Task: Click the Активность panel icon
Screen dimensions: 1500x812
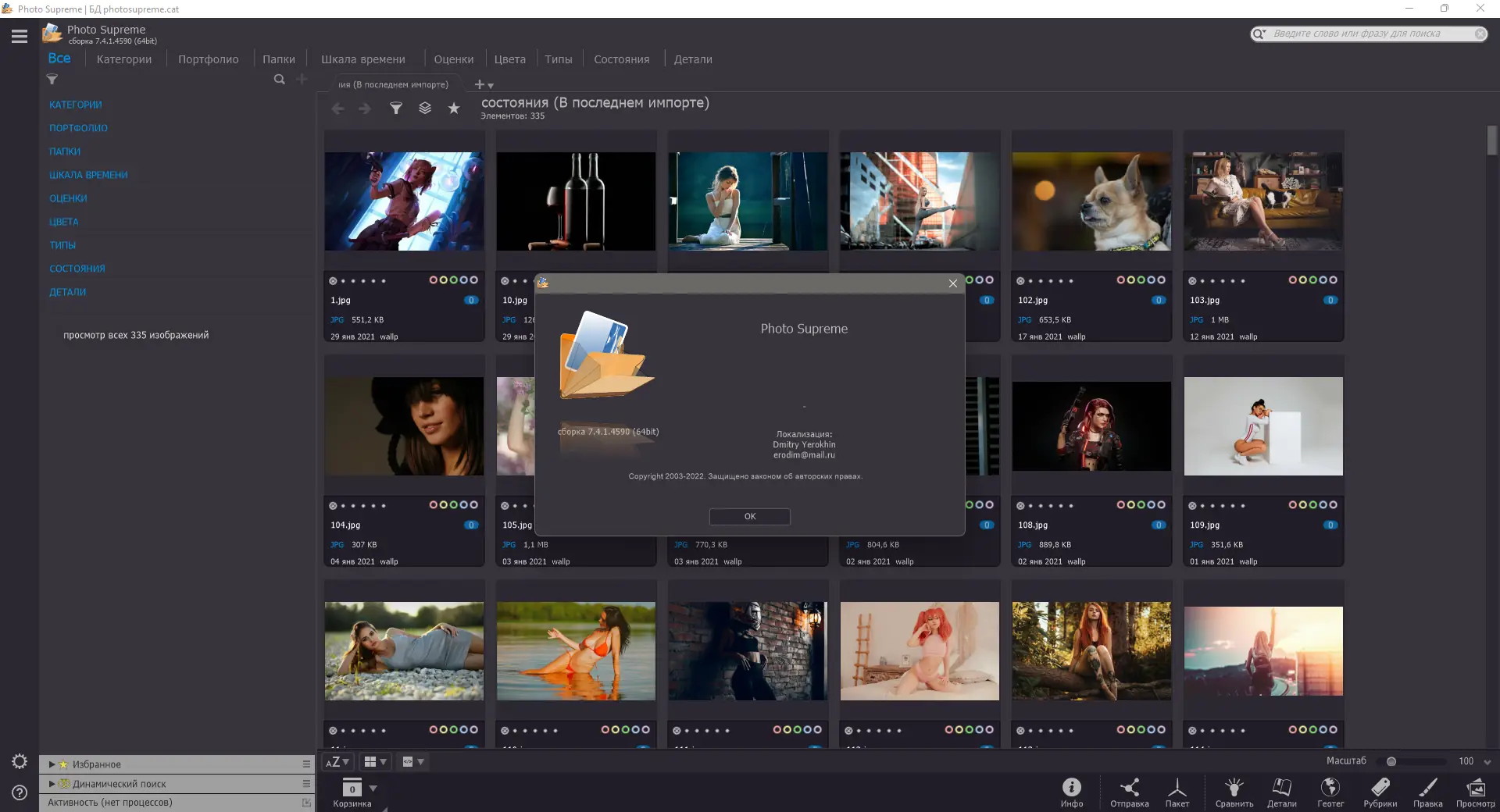Action: pos(306,803)
